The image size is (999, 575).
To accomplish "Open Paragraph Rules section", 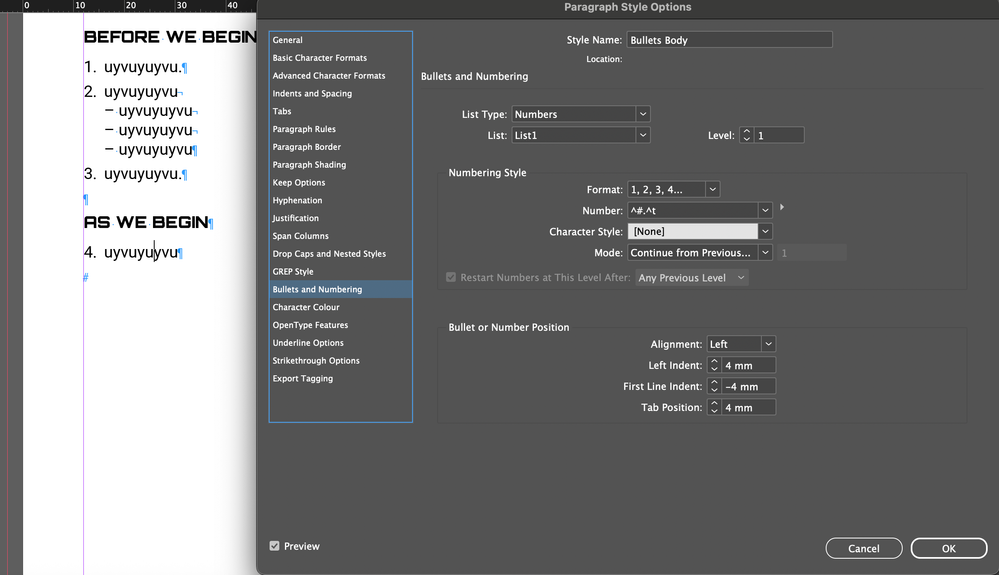I will pyautogui.click(x=340, y=129).
